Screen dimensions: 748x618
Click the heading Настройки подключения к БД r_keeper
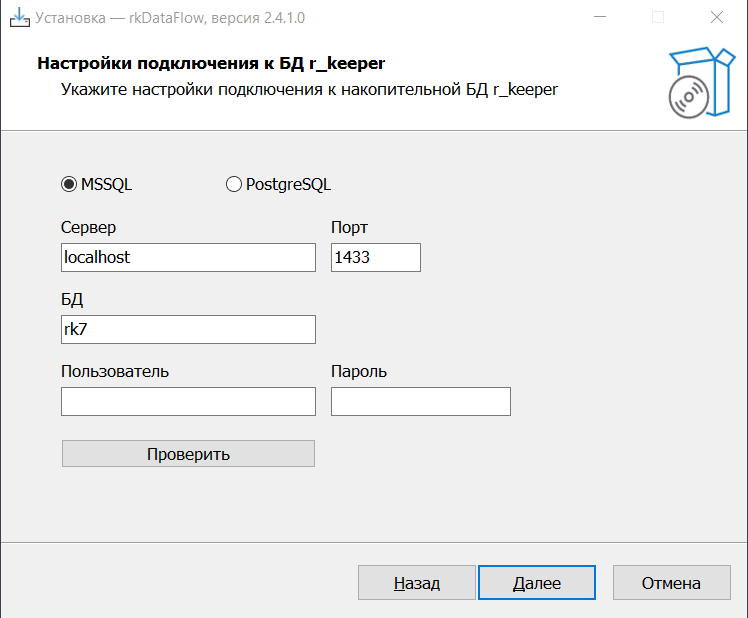point(211,64)
